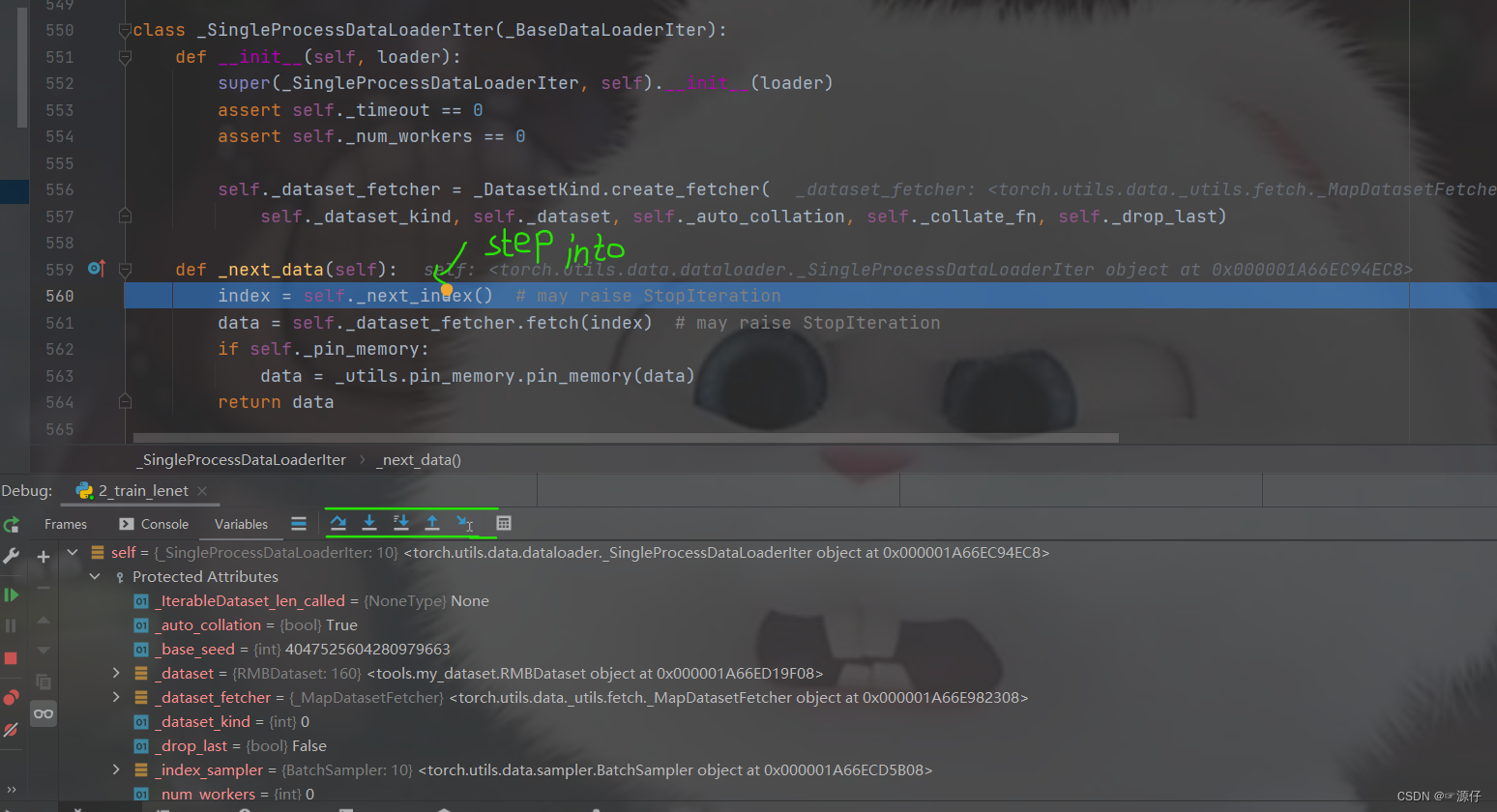Viewport: 1497px width, 812px height.
Task: Switch to the Console tab
Action: [x=154, y=524]
